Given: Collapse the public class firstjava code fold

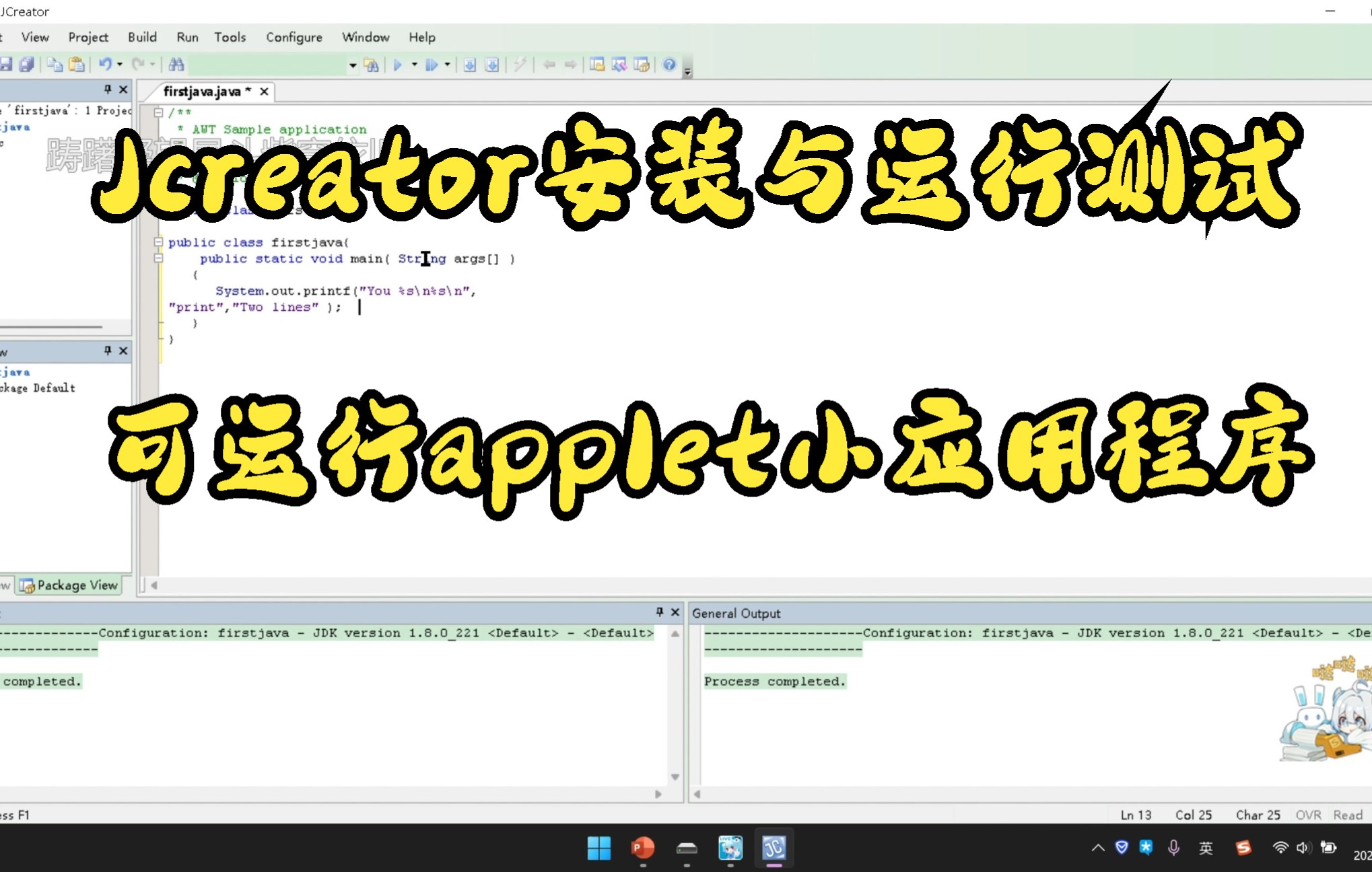Looking at the screenshot, I should click(159, 242).
